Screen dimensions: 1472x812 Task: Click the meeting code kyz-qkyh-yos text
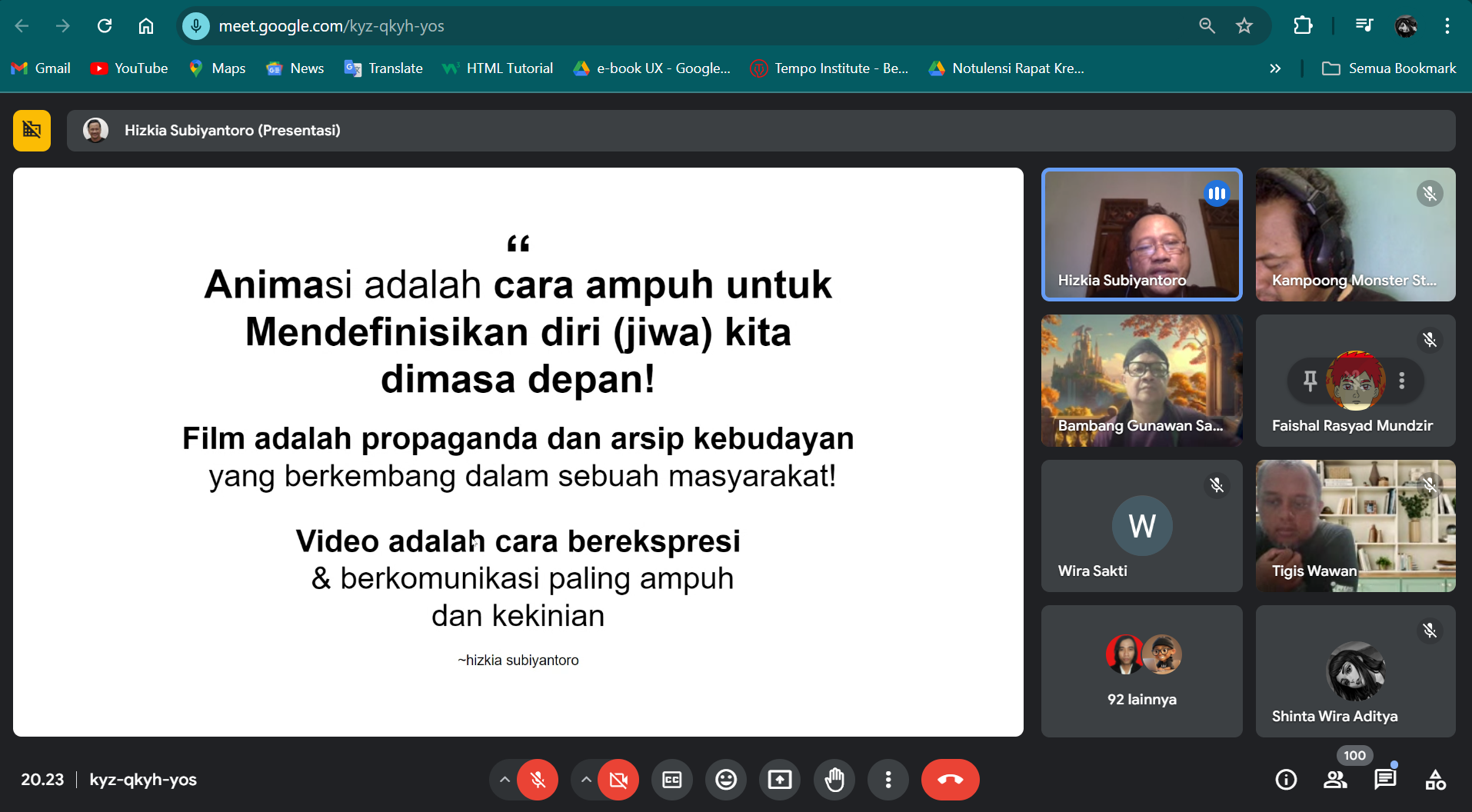143,780
